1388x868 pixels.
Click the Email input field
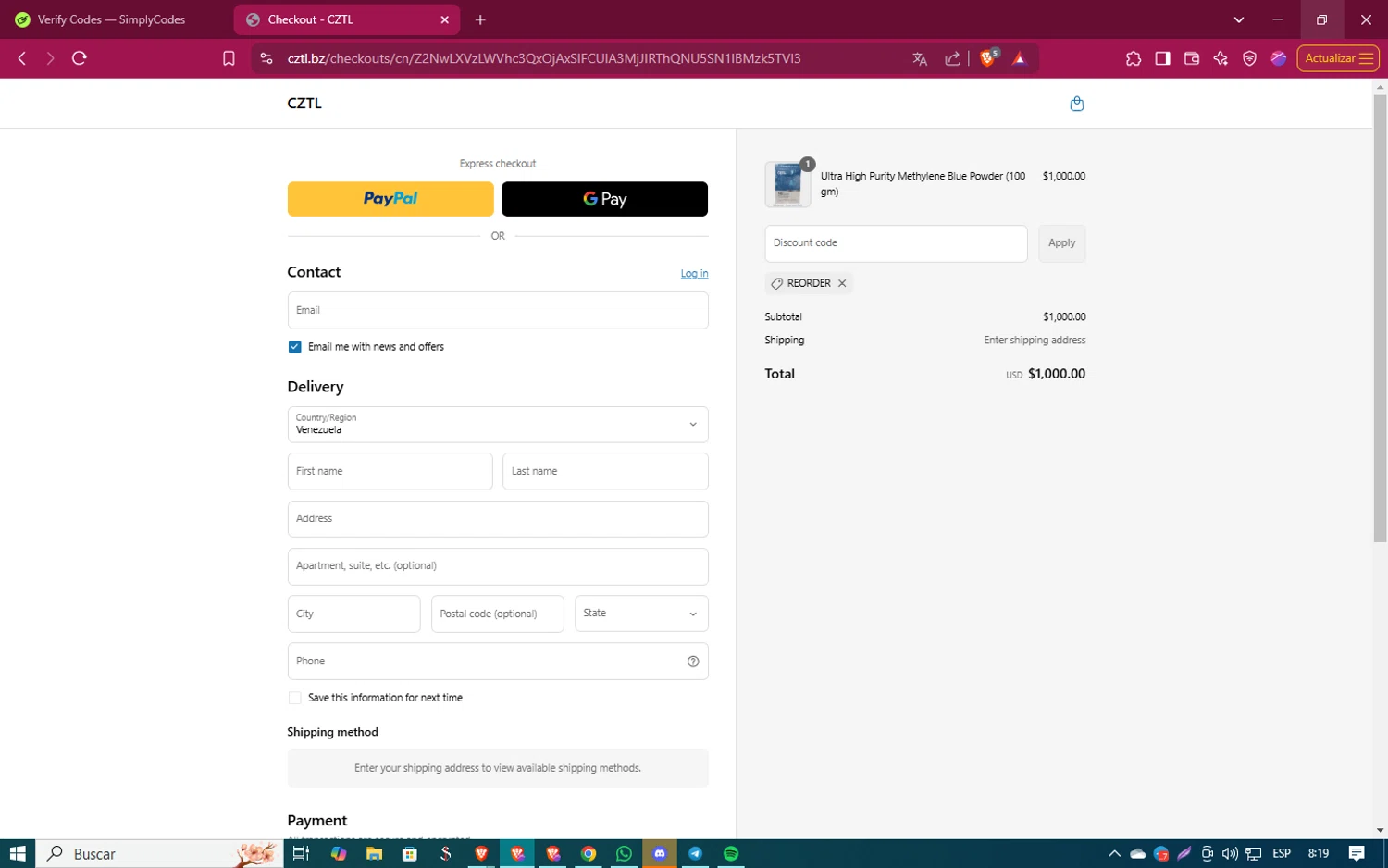(x=498, y=311)
